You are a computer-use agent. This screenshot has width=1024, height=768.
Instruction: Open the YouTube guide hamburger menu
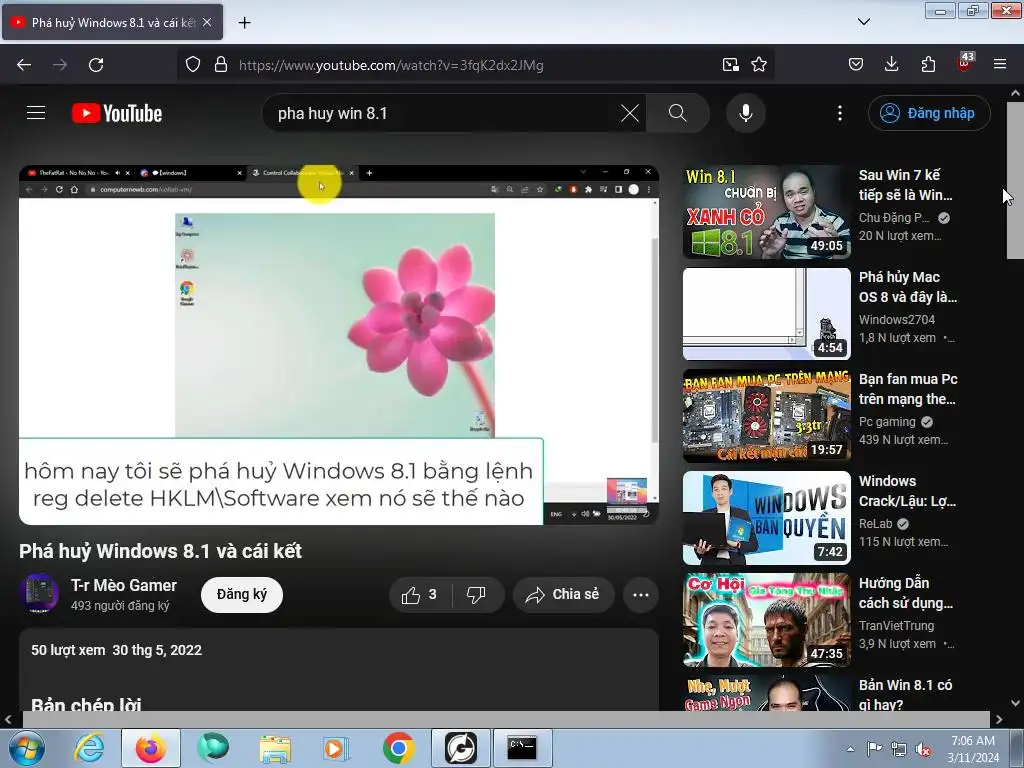click(x=36, y=113)
